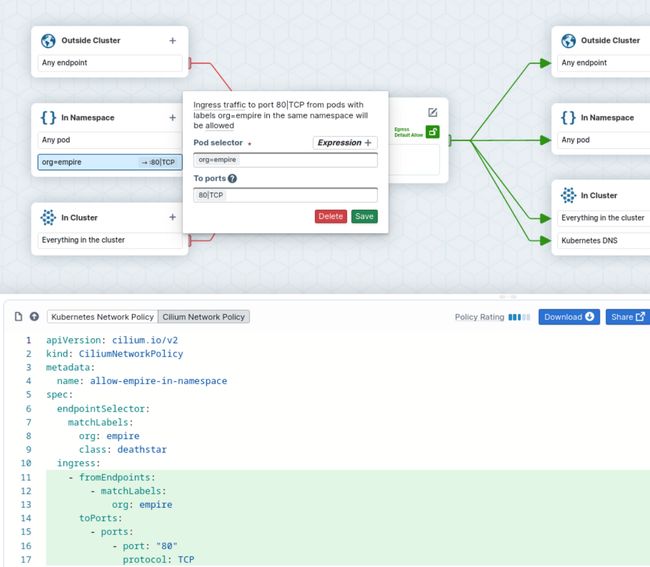Select Any pod in right In Namespace
Screen dimensions: 650x567
coord(604,140)
